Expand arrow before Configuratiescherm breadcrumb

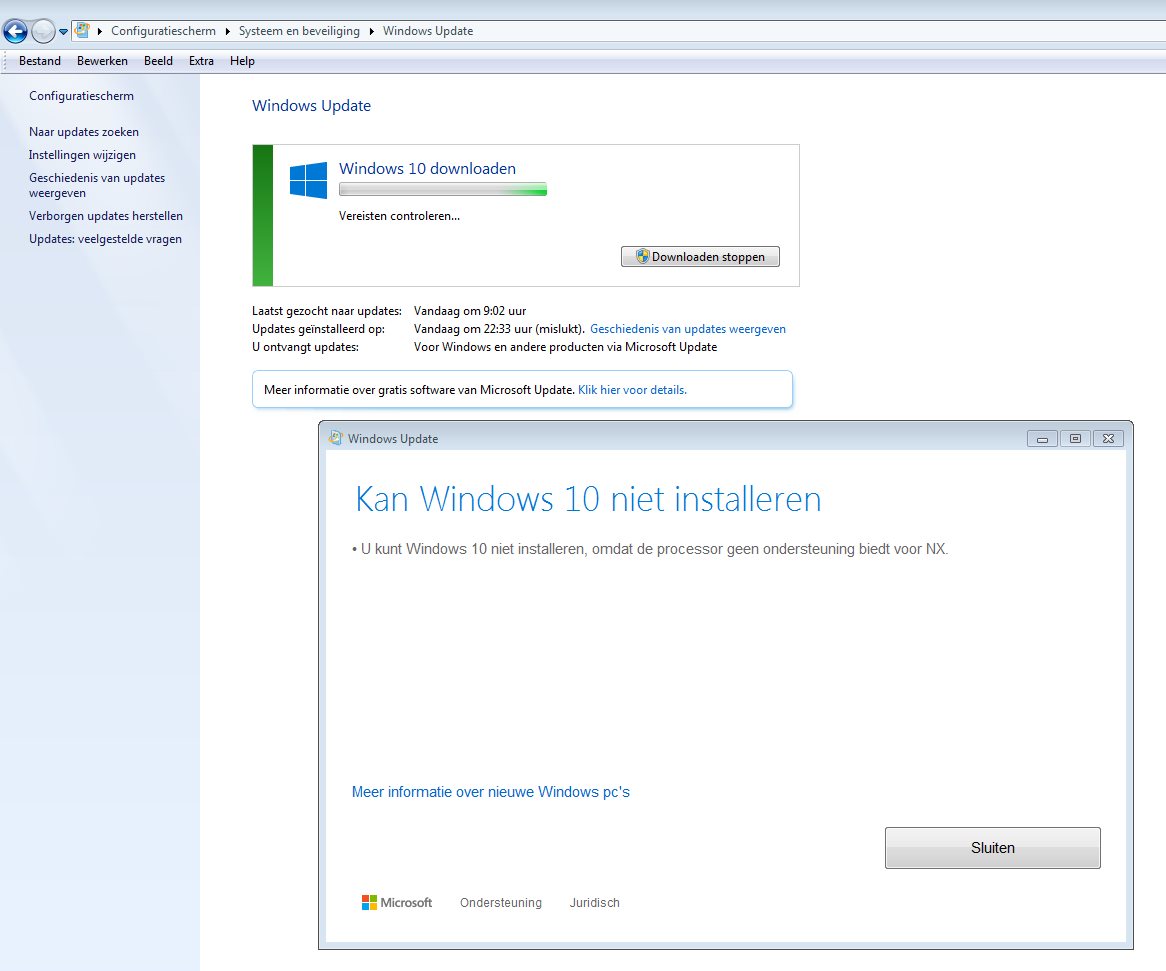click(x=100, y=31)
